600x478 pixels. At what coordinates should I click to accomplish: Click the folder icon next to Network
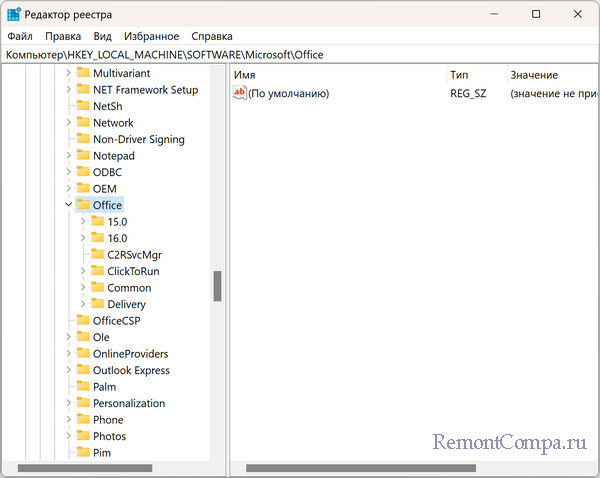pyautogui.click(x=83, y=122)
